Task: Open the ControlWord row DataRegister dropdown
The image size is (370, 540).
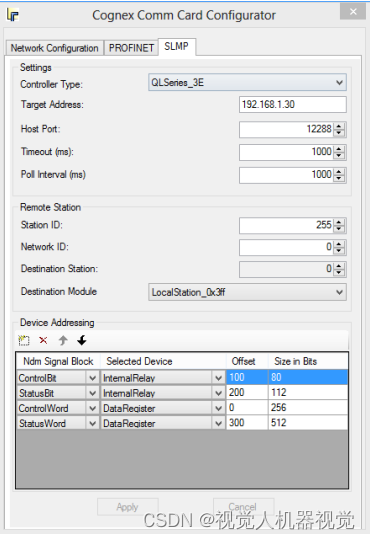Action: pyautogui.click(x=218, y=408)
